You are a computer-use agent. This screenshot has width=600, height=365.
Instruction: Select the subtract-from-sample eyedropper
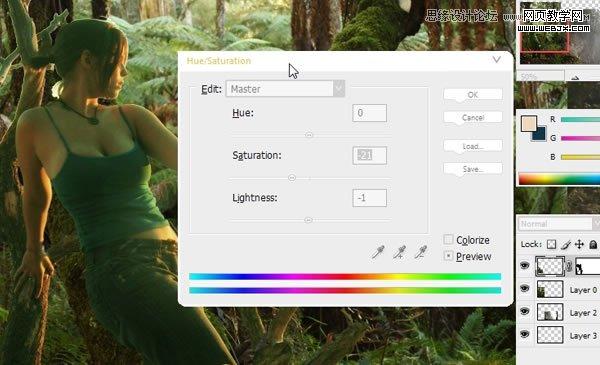(421, 252)
